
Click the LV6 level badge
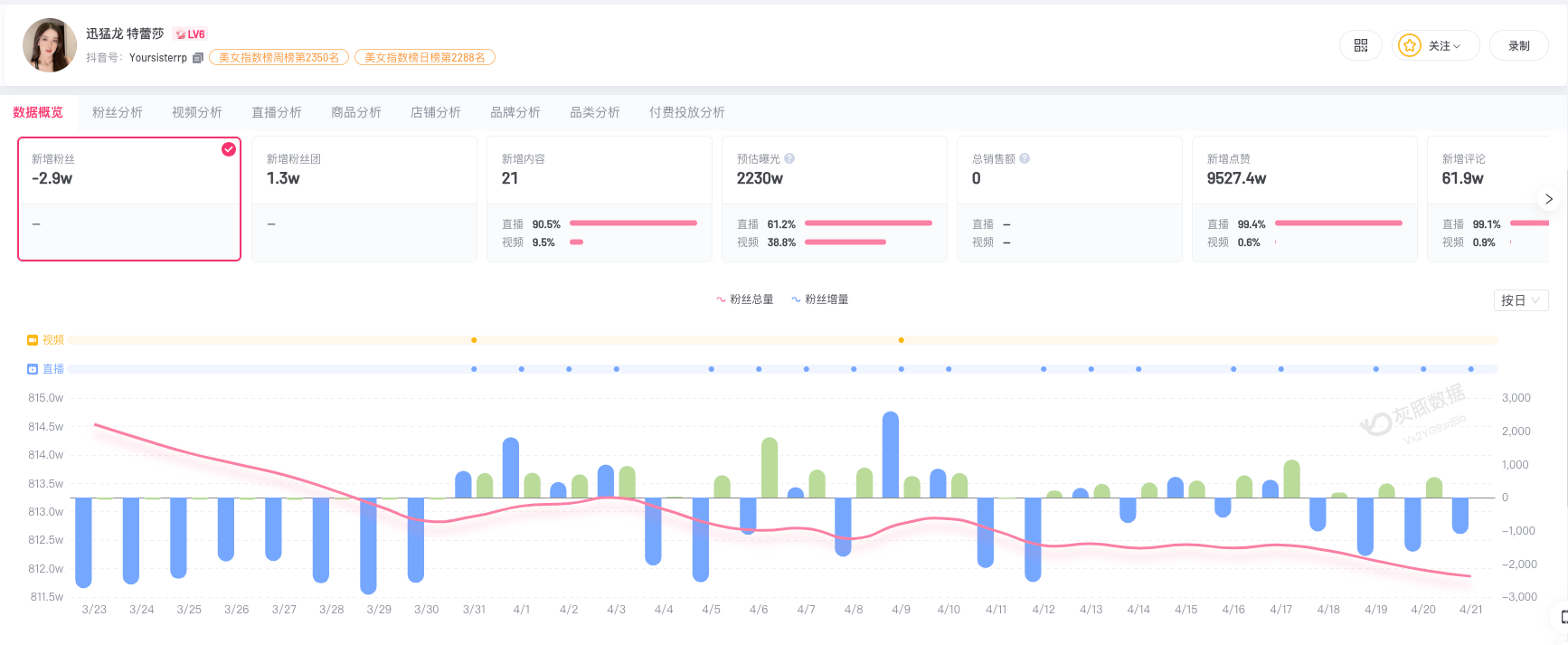[x=191, y=34]
